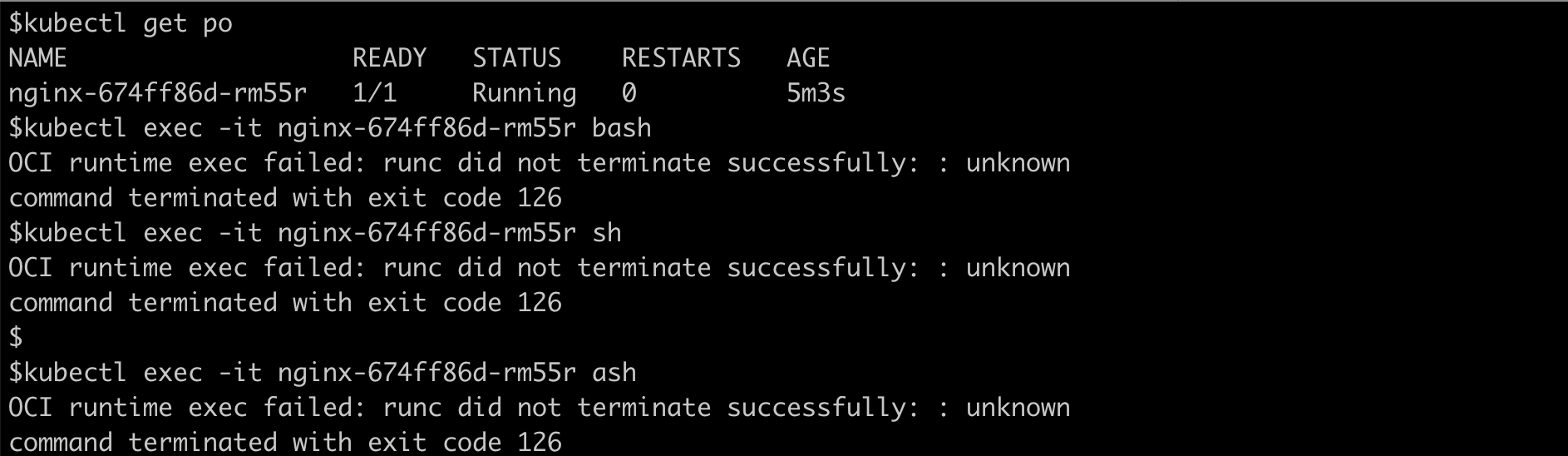Image resolution: width=1568 pixels, height=456 pixels.
Task: Click the RESTARTS column header
Action: tap(681, 57)
